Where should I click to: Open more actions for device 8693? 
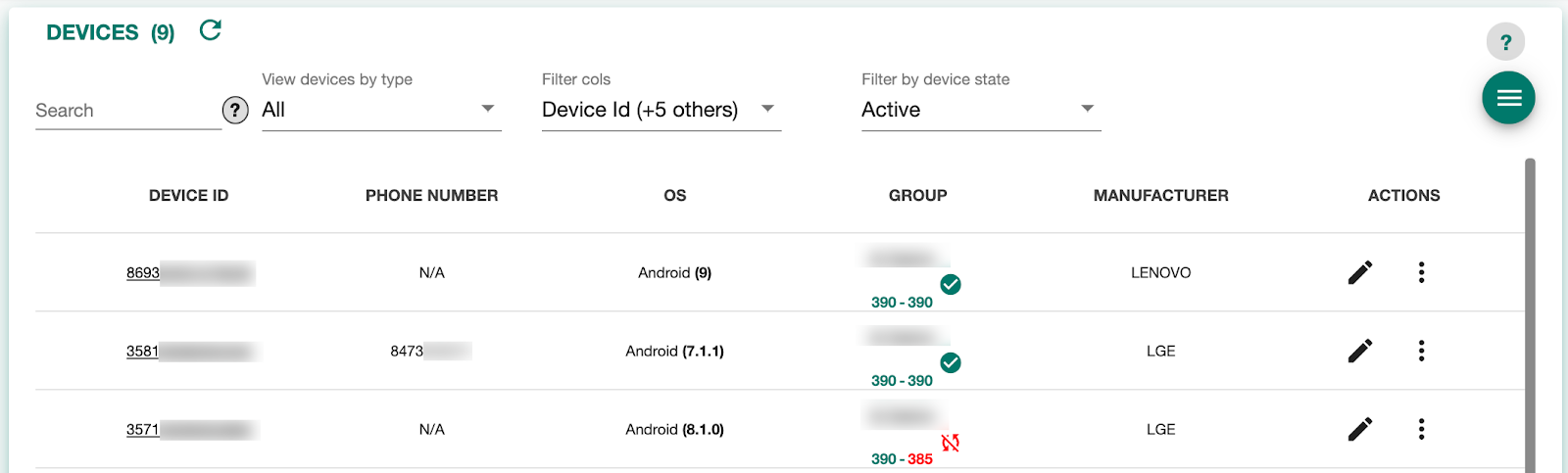click(1421, 272)
